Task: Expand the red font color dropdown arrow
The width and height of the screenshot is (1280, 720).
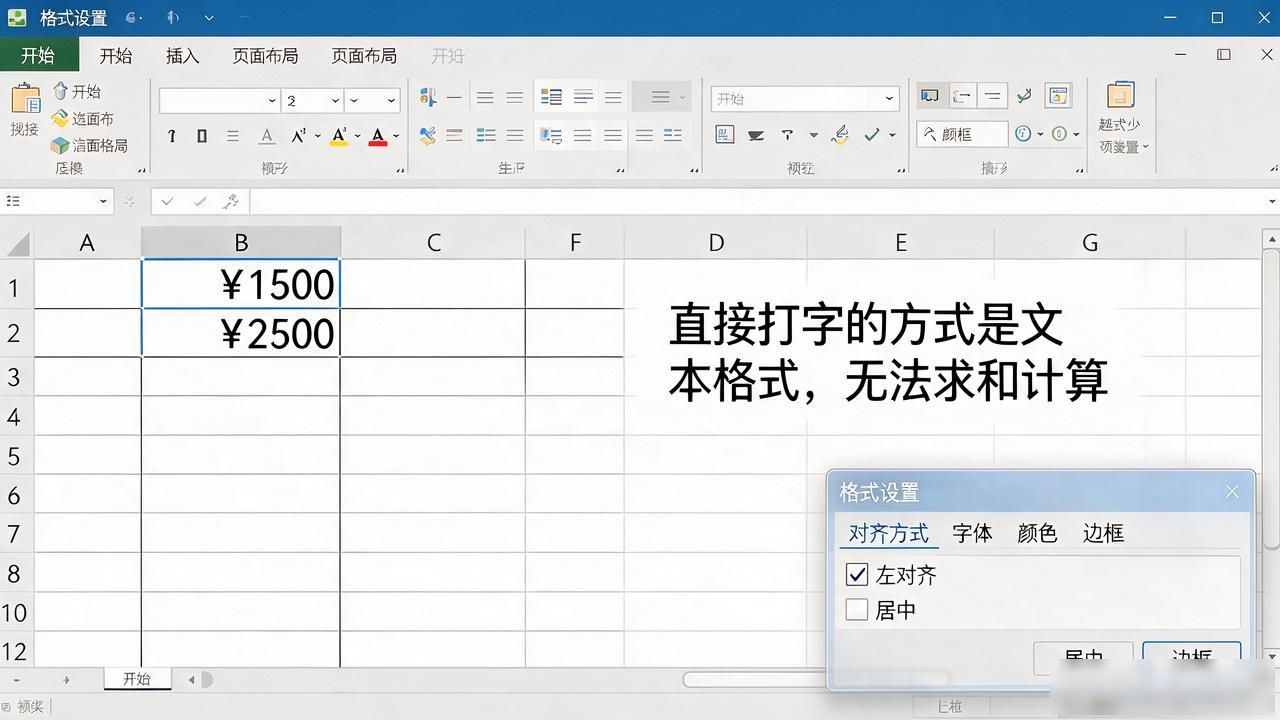Action: click(x=396, y=136)
